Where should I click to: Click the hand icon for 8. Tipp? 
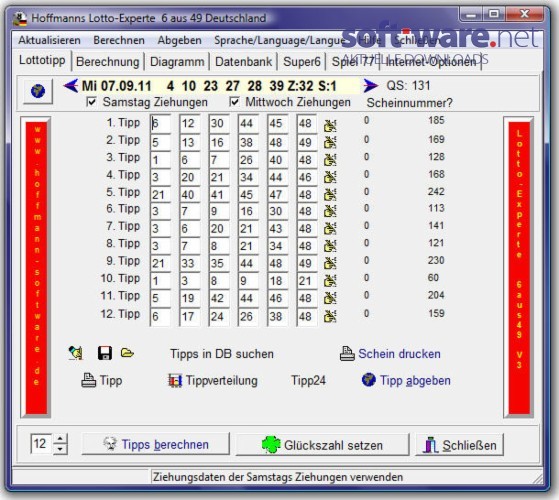pos(330,246)
